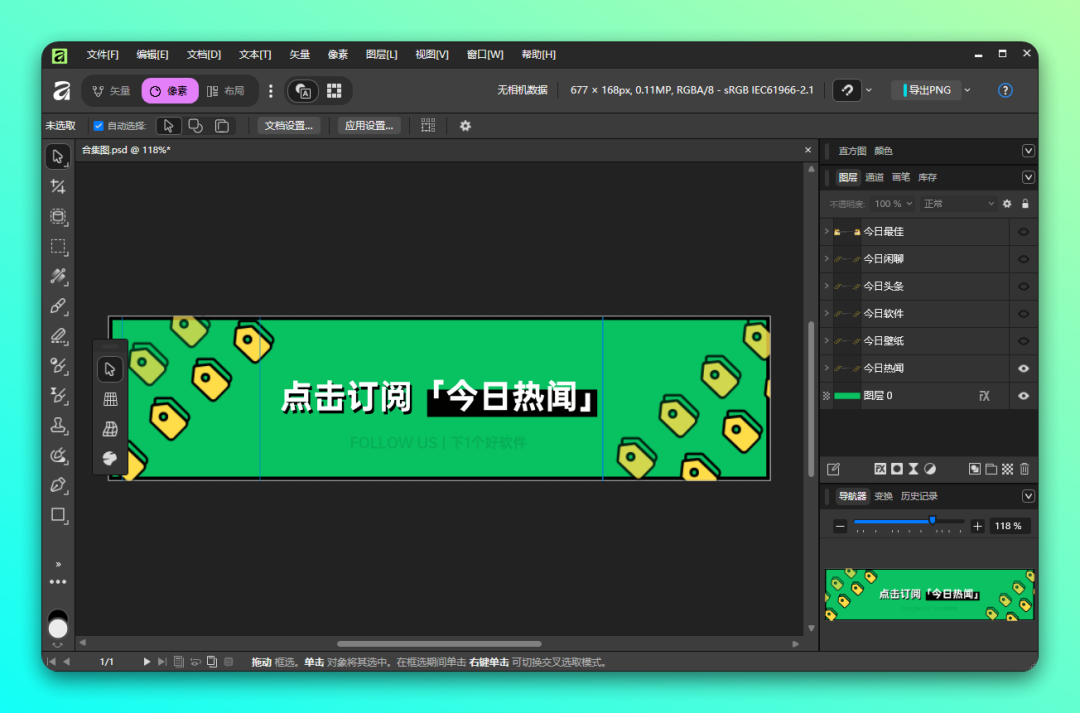Screen dimensions: 1080x713
Task: Switch to the 通道 tab
Action: coord(874,177)
